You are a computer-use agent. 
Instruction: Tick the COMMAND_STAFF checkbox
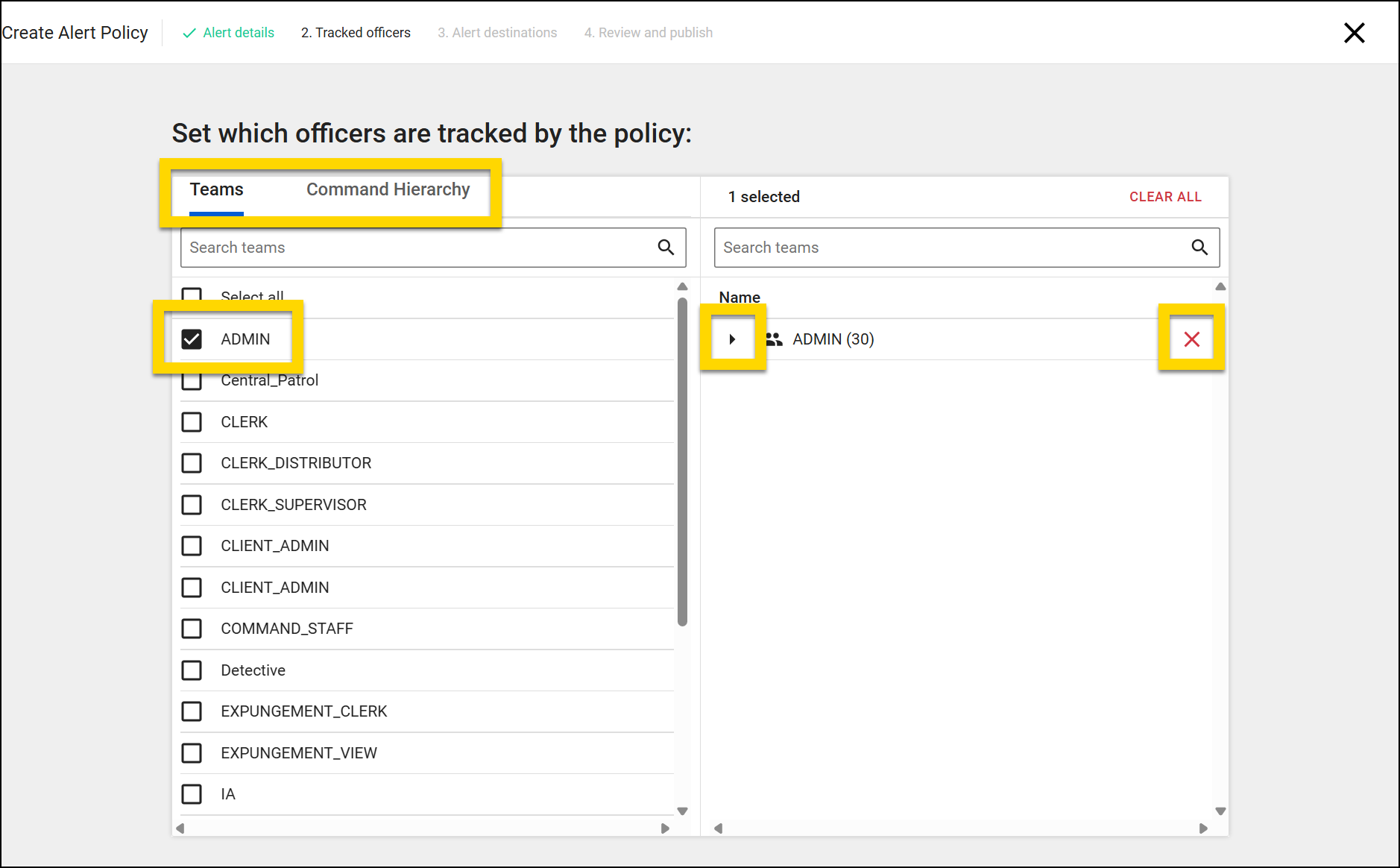tap(192, 629)
